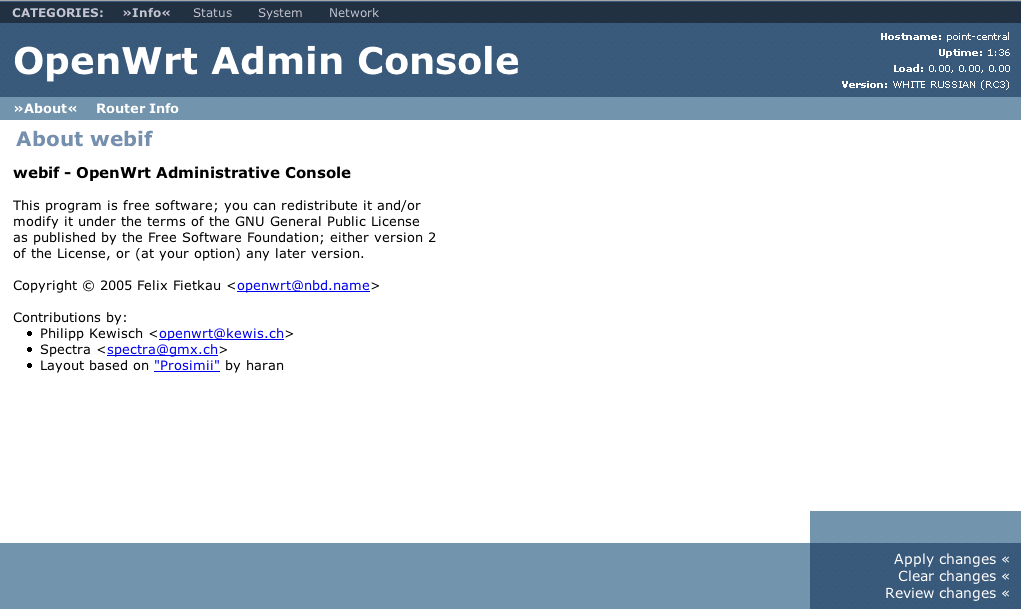Click the About webif heading
1021x609 pixels.
pos(84,139)
